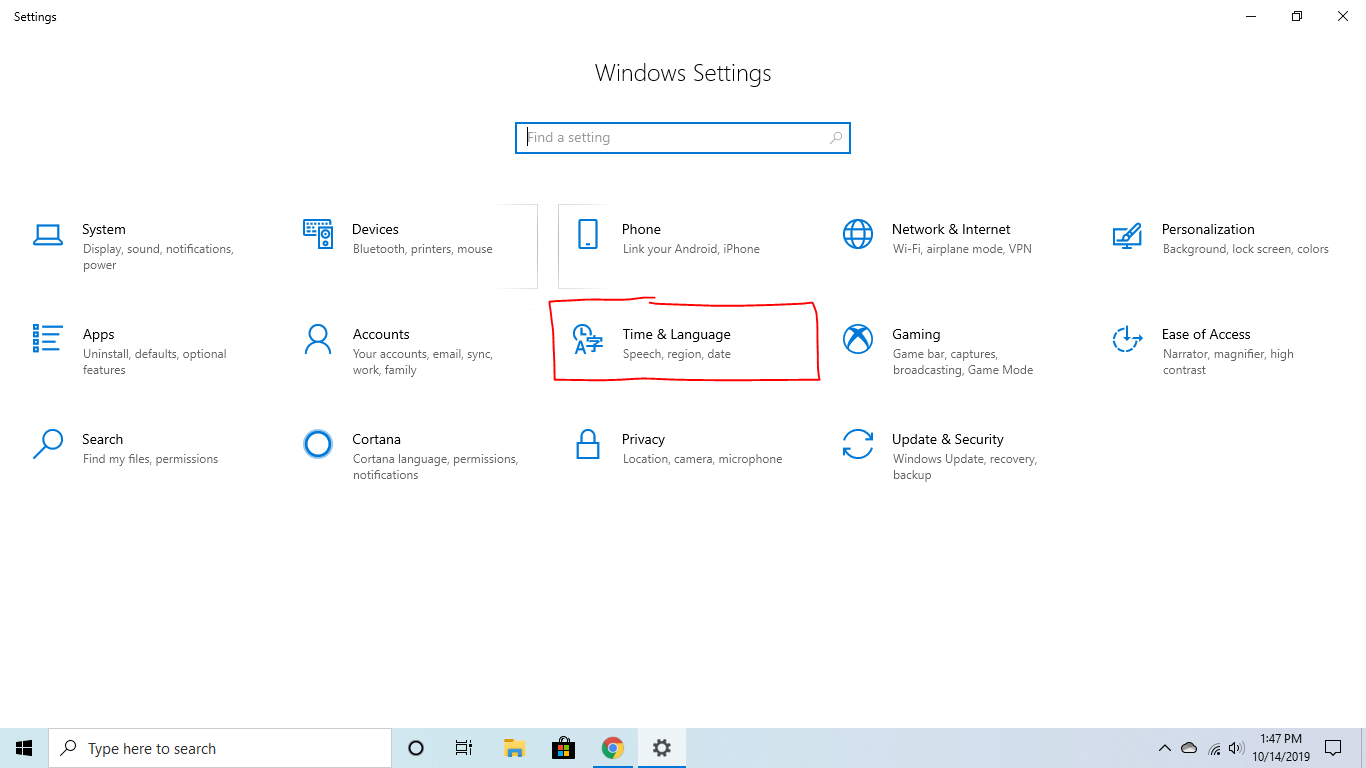Click the Wi-Fi network tray icon

coord(1214,748)
